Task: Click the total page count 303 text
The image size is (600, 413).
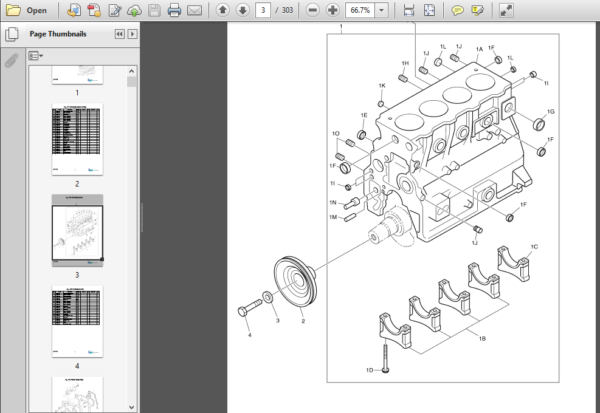Action: tap(287, 10)
